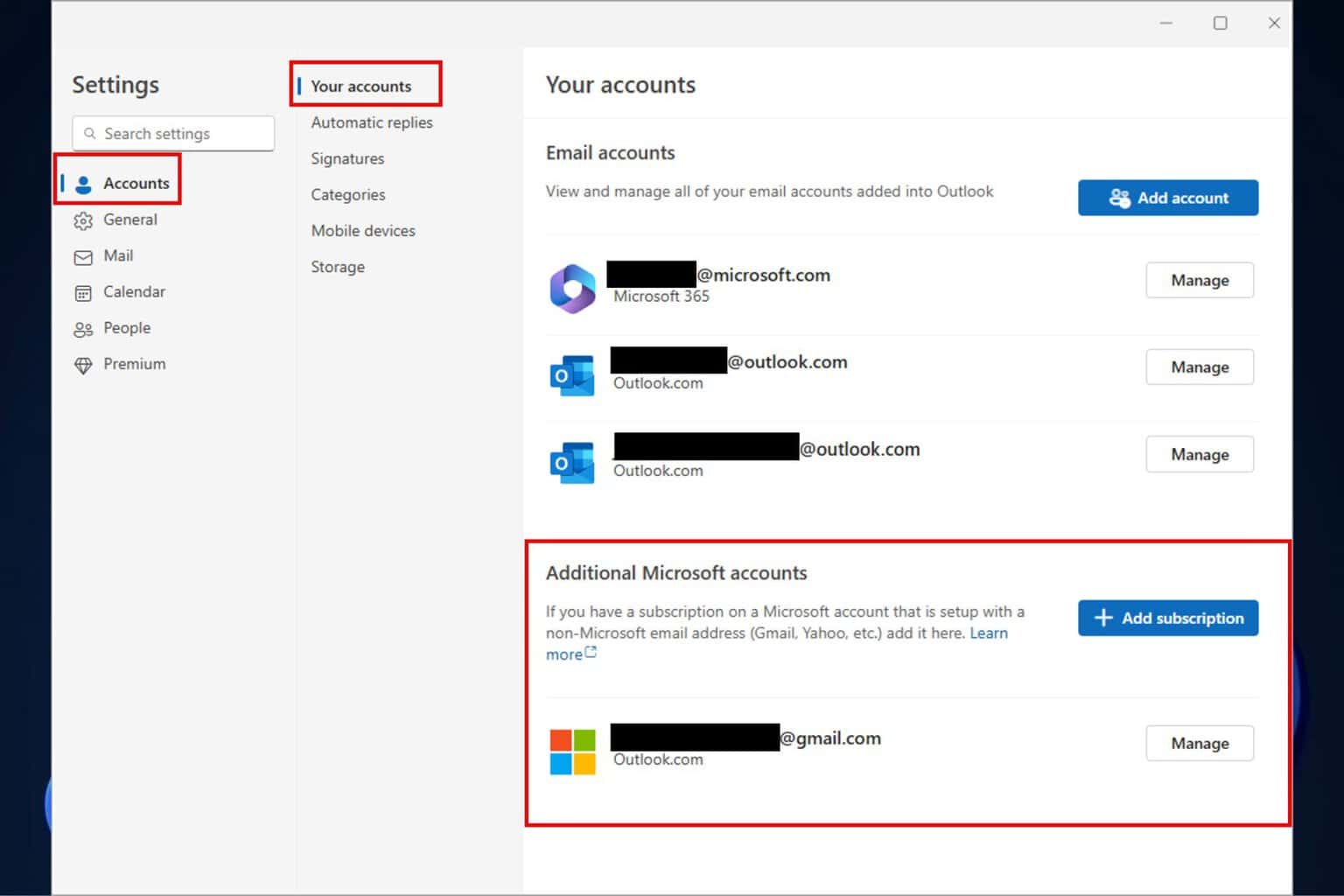Click the Premium diamond icon
Viewport: 1344px width, 896px height.
[x=83, y=365]
